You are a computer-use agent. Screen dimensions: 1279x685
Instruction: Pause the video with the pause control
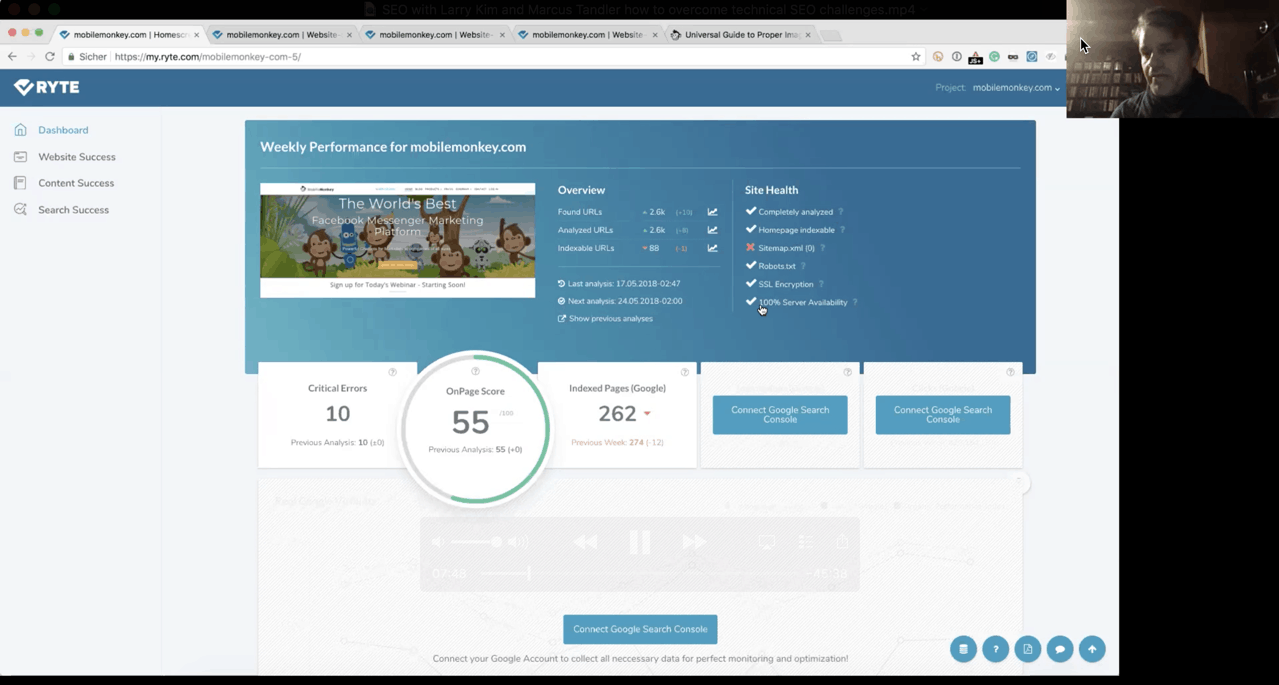coord(640,542)
